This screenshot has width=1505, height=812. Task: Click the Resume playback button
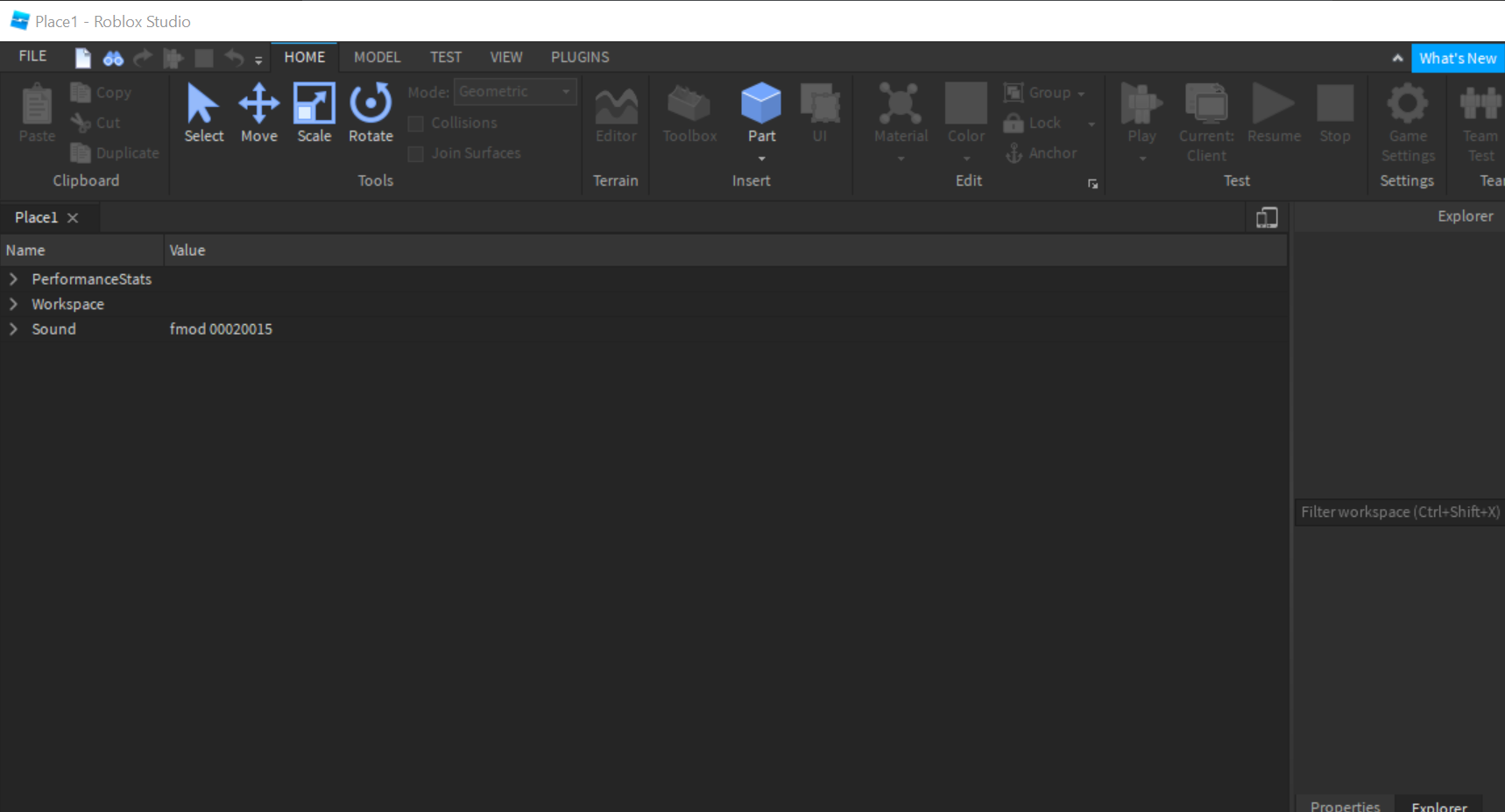(x=1274, y=113)
